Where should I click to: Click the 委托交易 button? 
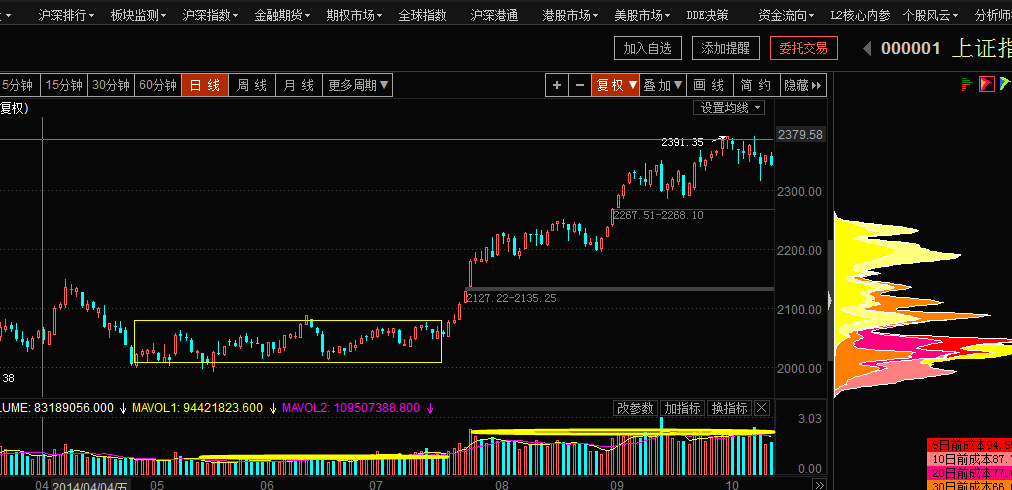pos(803,48)
